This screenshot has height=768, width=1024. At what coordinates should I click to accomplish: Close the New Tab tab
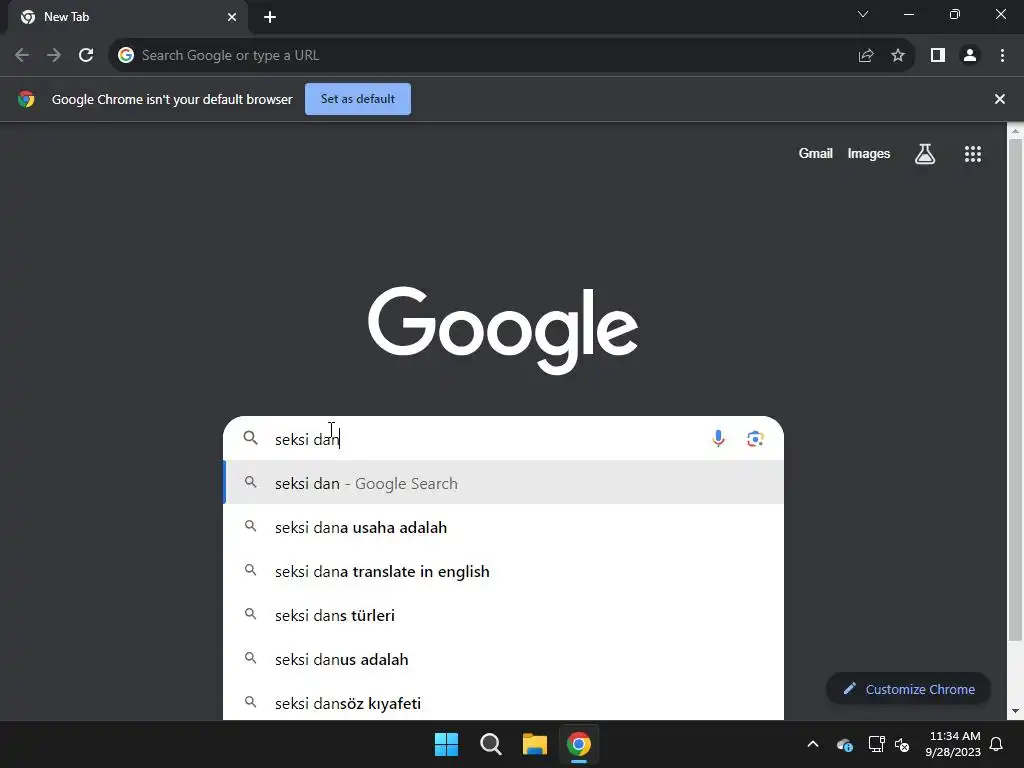click(x=232, y=17)
